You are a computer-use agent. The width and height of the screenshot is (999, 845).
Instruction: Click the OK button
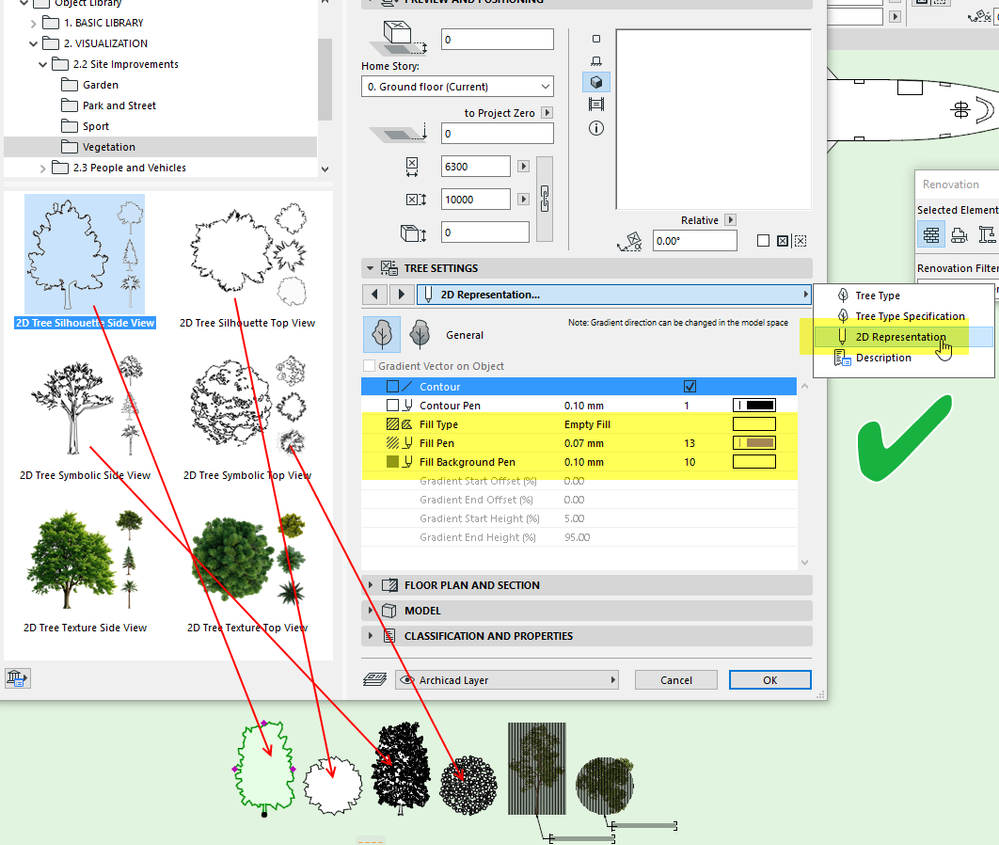click(770, 680)
